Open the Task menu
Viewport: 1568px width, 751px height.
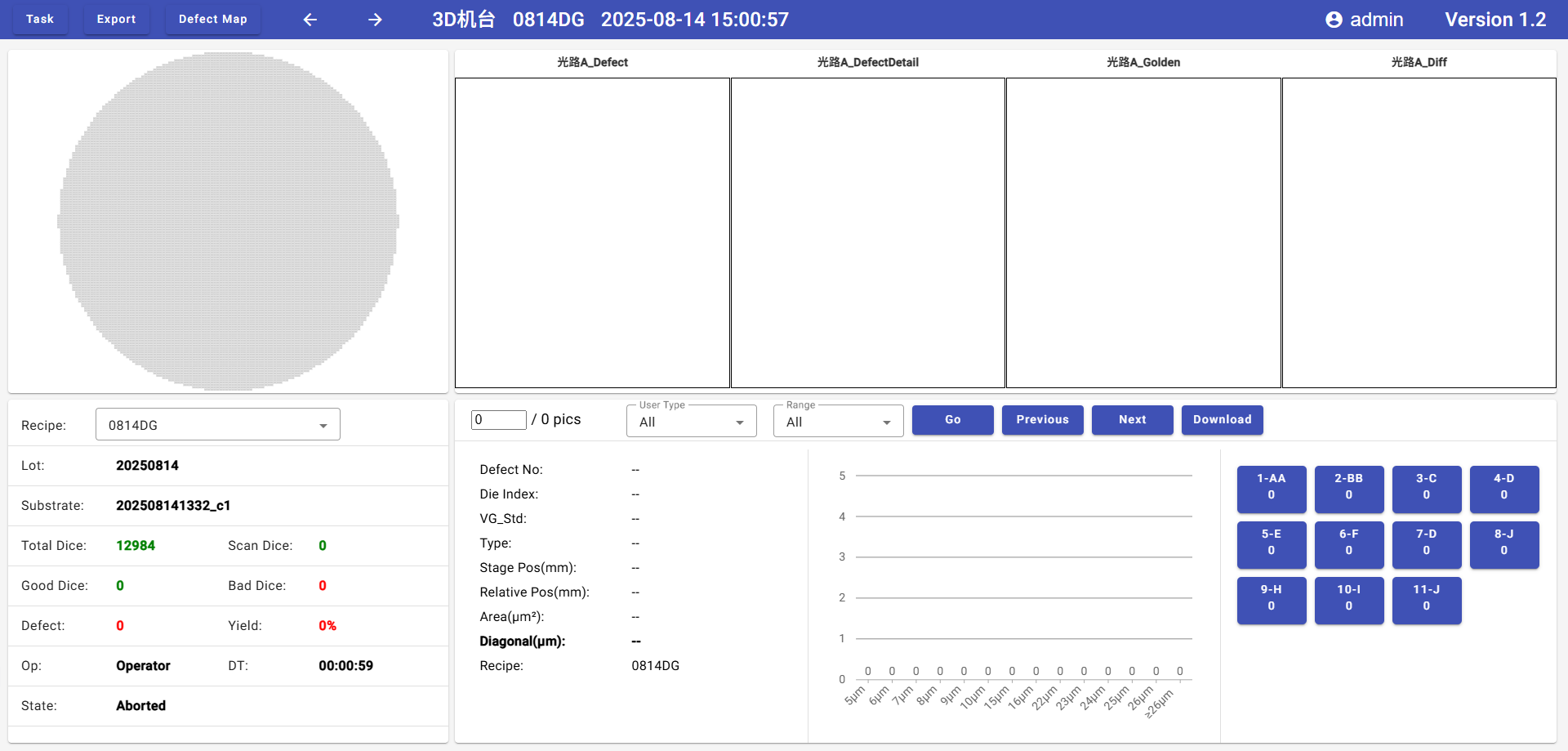click(x=40, y=19)
